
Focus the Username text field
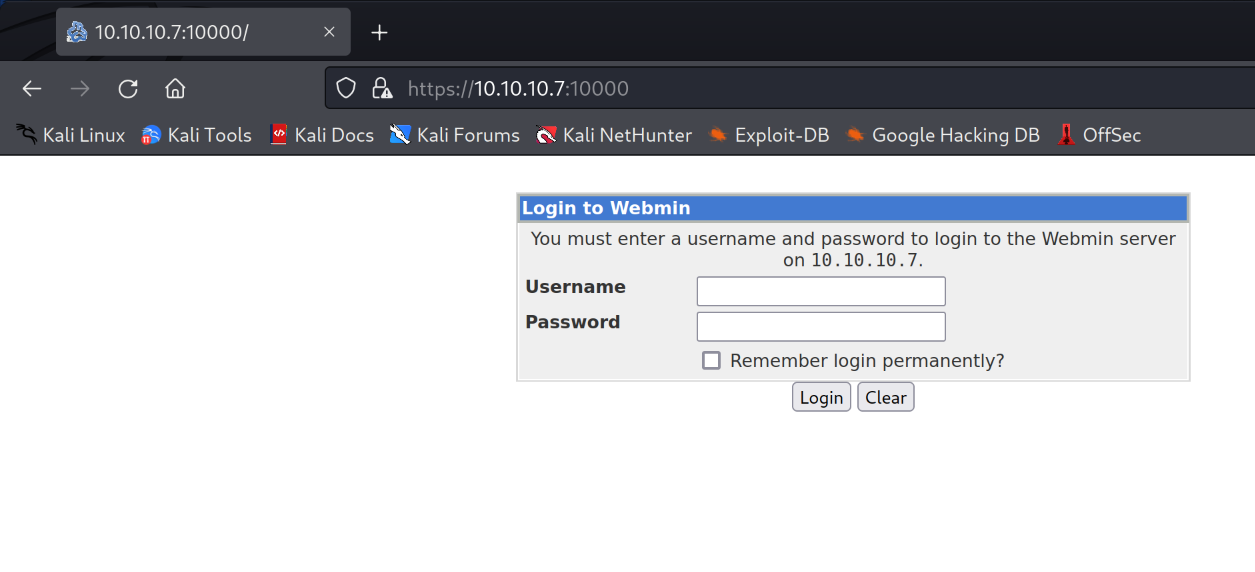pos(820,291)
